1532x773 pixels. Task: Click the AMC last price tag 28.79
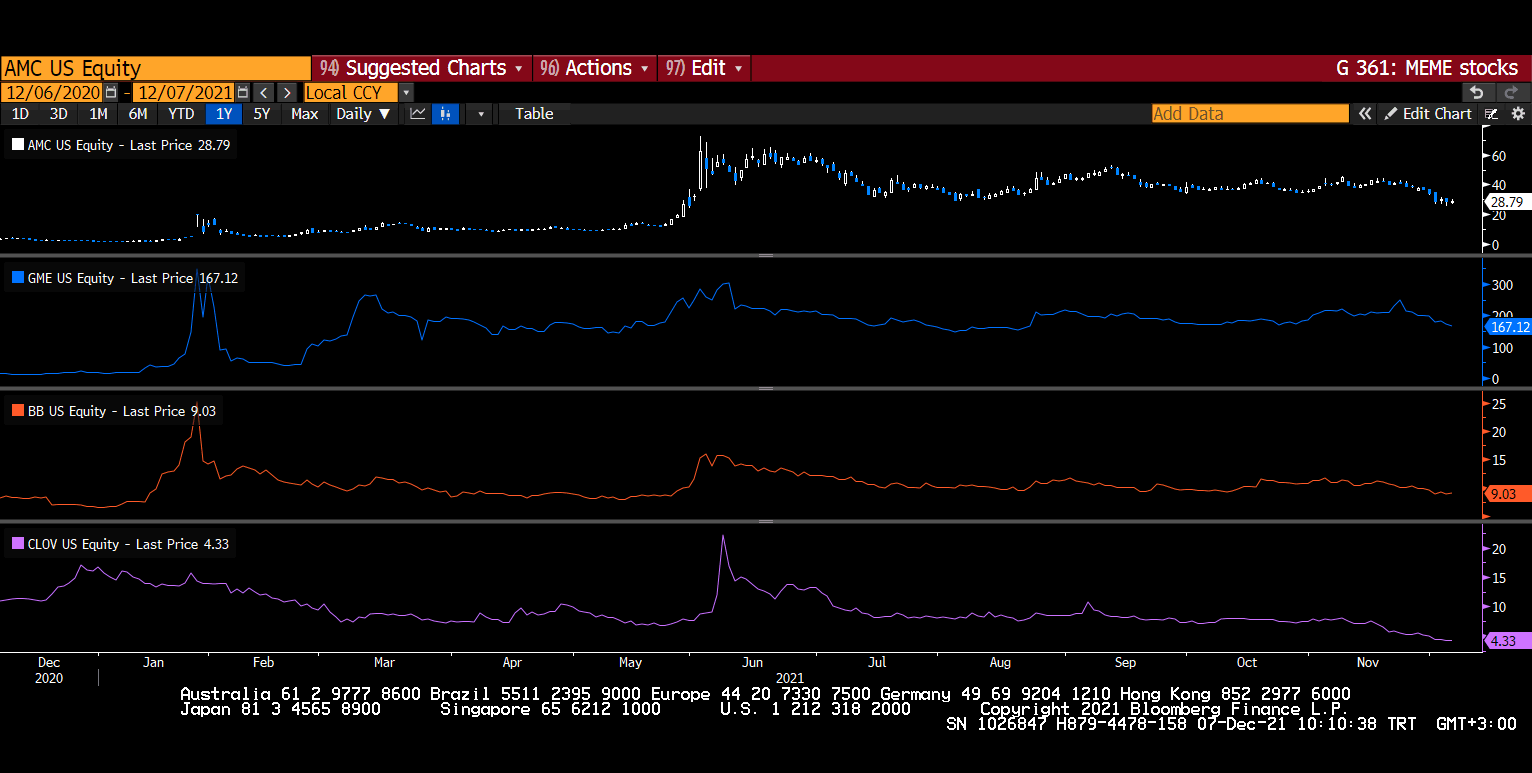tap(1509, 202)
